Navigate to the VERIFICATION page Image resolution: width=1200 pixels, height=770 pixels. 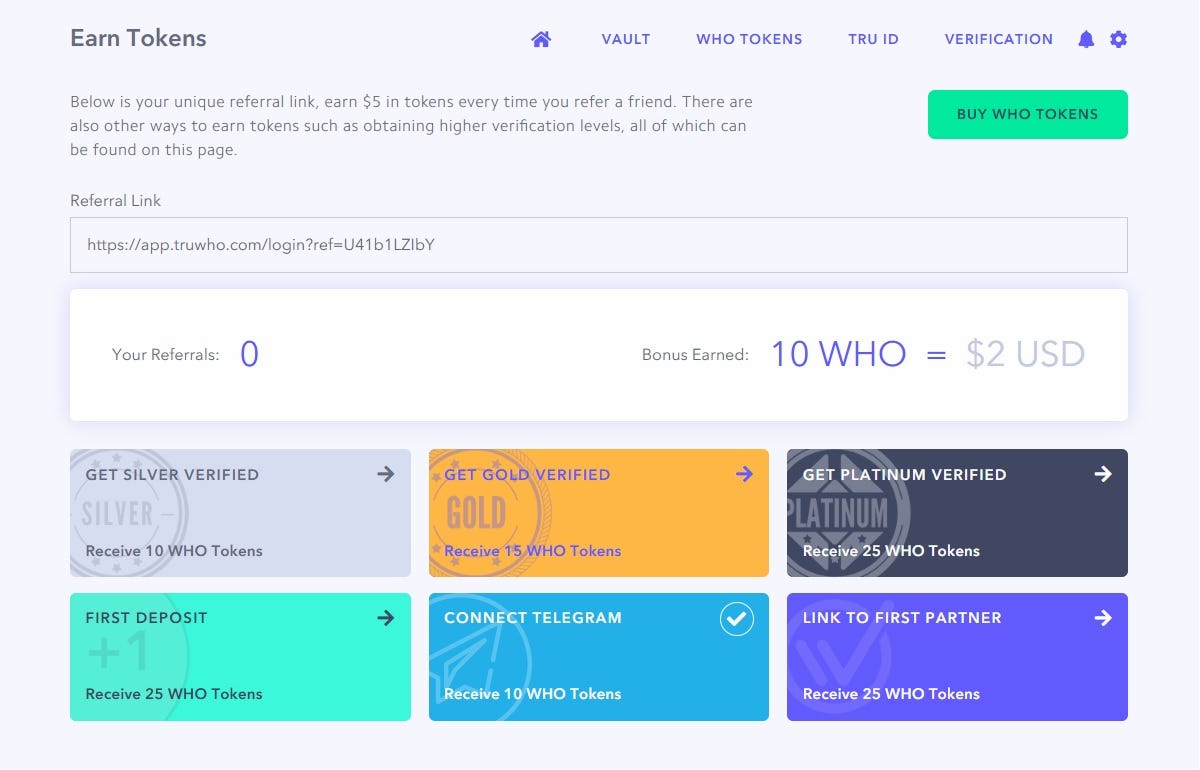pyautogui.click(x=998, y=39)
